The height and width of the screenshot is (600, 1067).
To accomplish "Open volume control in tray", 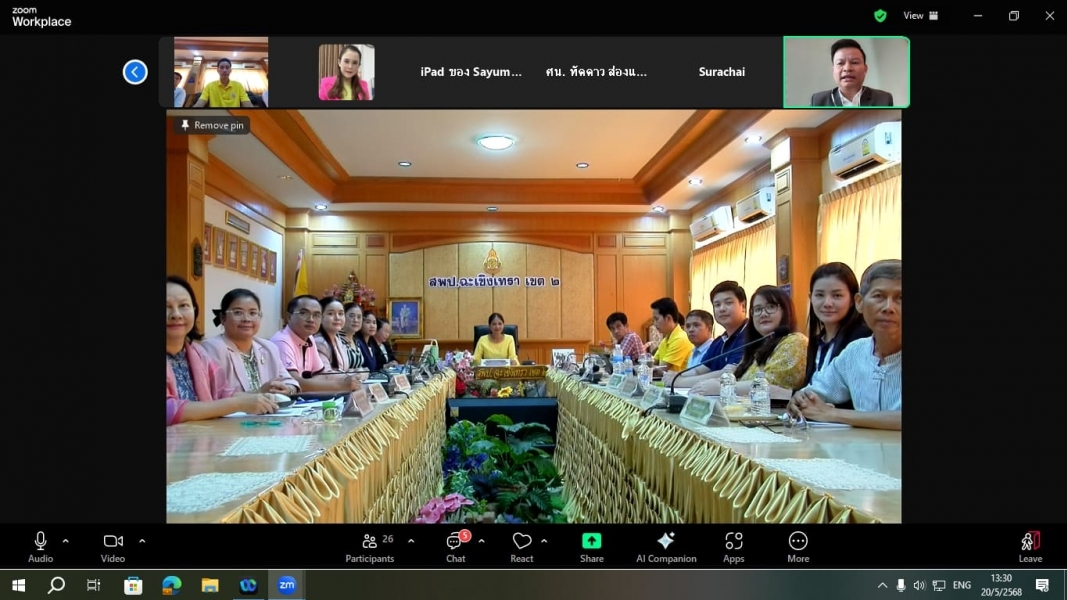I will pyautogui.click(x=919, y=585).
